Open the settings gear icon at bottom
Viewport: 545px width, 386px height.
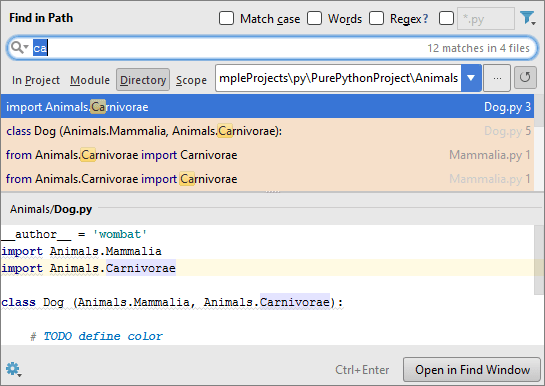(14, 369)
